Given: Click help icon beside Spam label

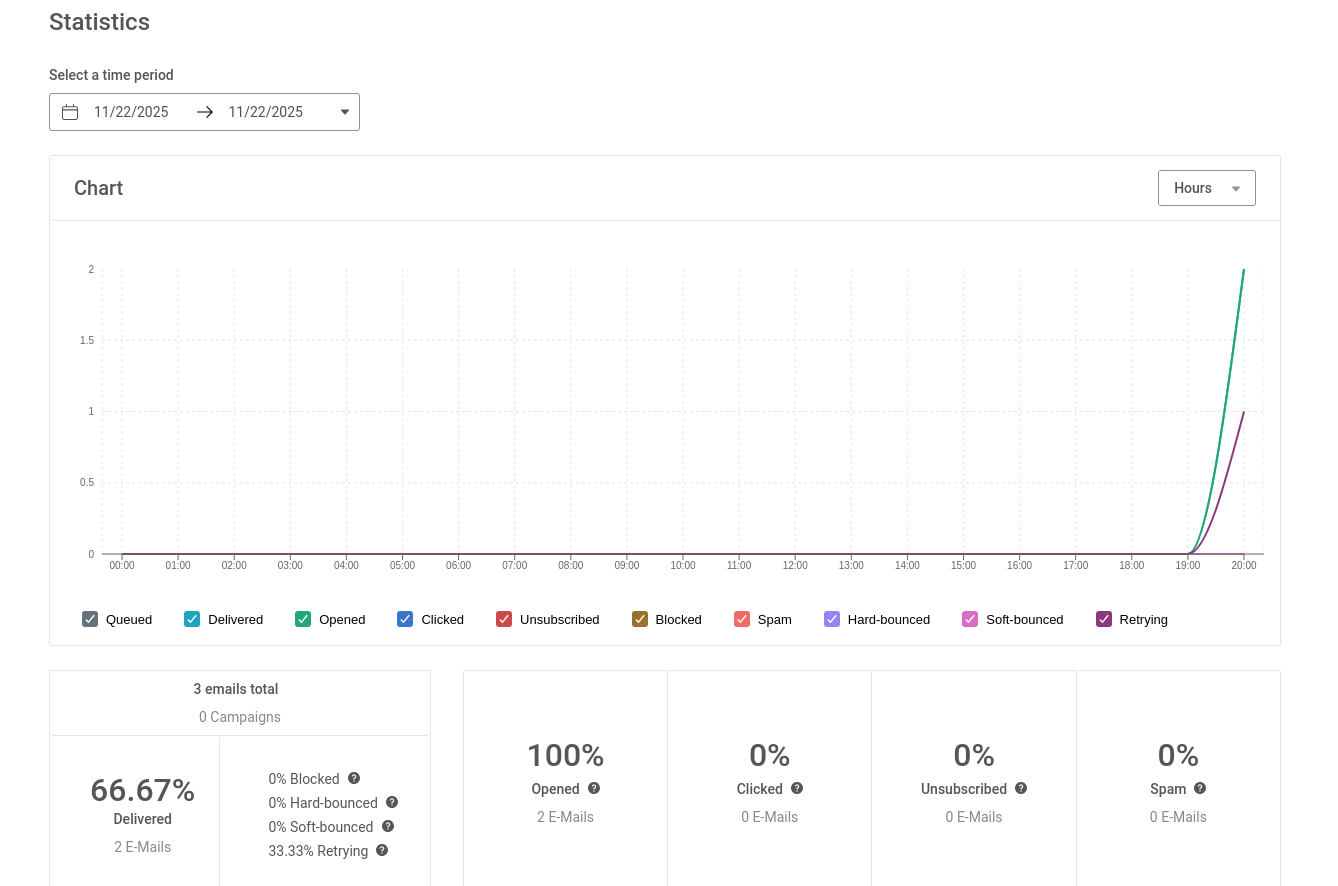Looking at the screenshot, I should 1200,788.
